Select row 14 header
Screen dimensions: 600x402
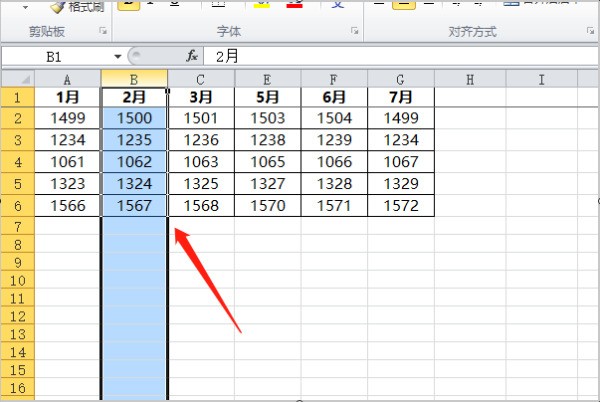[x=18, y=352]
